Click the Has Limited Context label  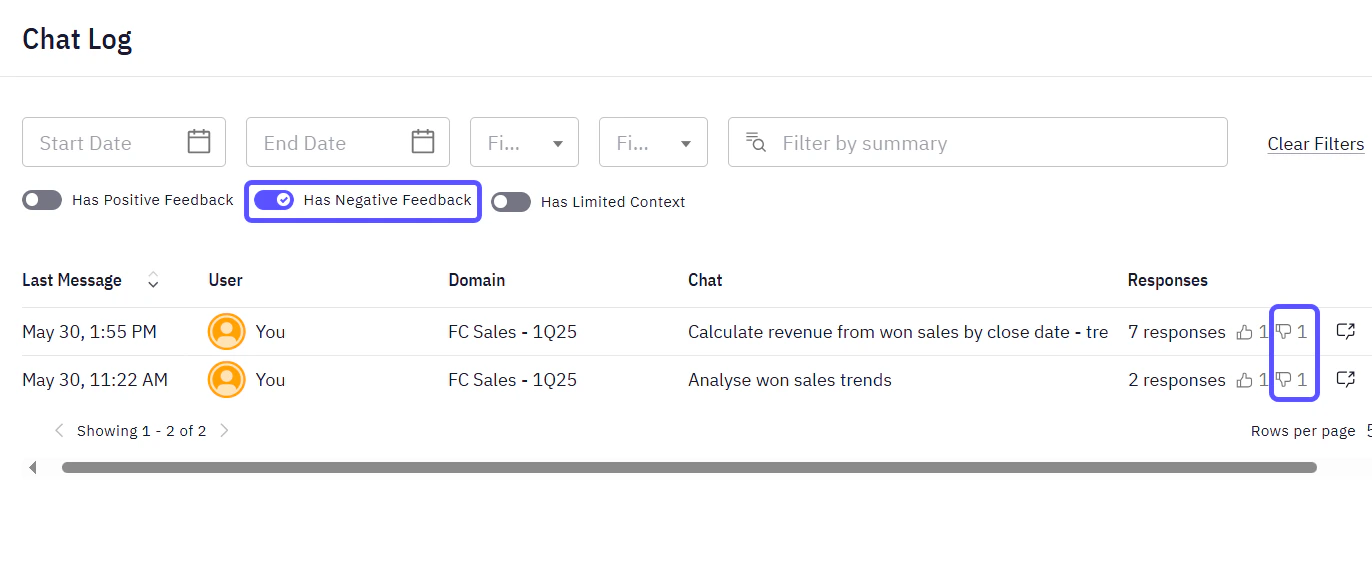613,202
